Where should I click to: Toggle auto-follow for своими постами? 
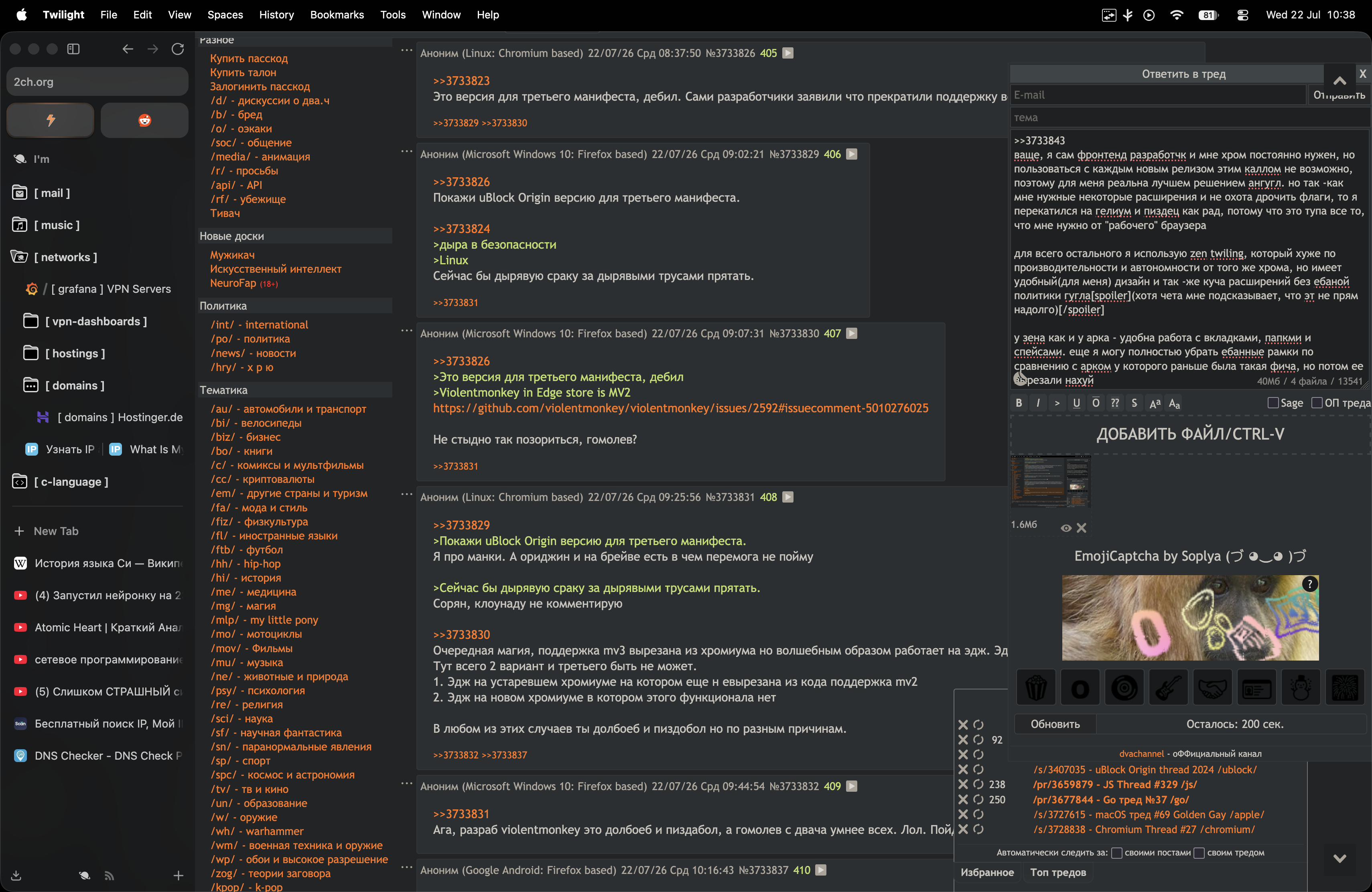click(1116, 853)
